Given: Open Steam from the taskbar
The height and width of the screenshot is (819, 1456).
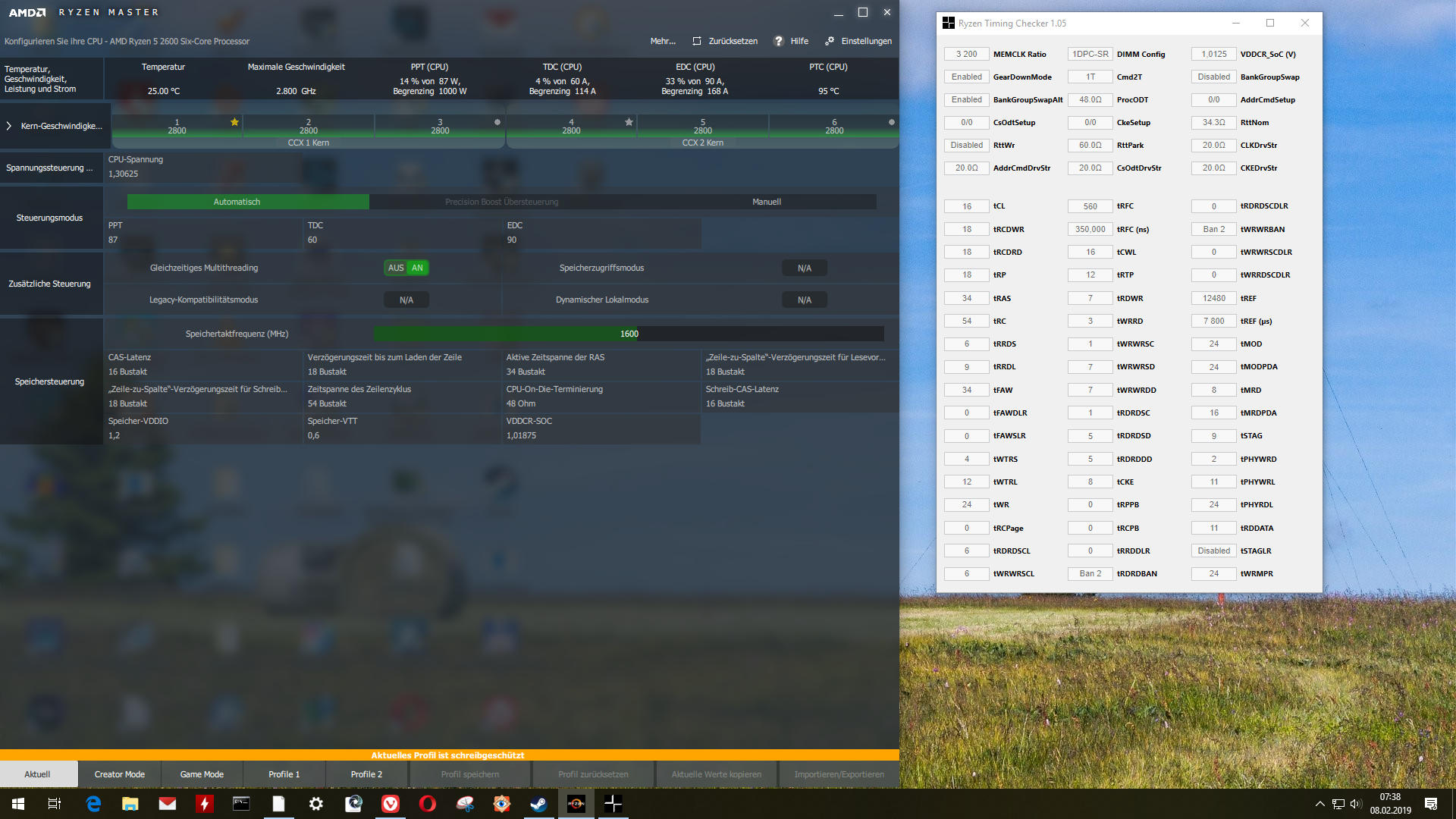Looking at the screenshot, I should pos(538,804).
